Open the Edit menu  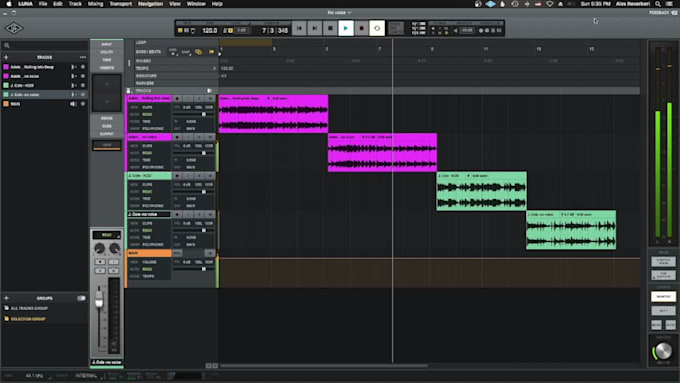click(58, 4)
